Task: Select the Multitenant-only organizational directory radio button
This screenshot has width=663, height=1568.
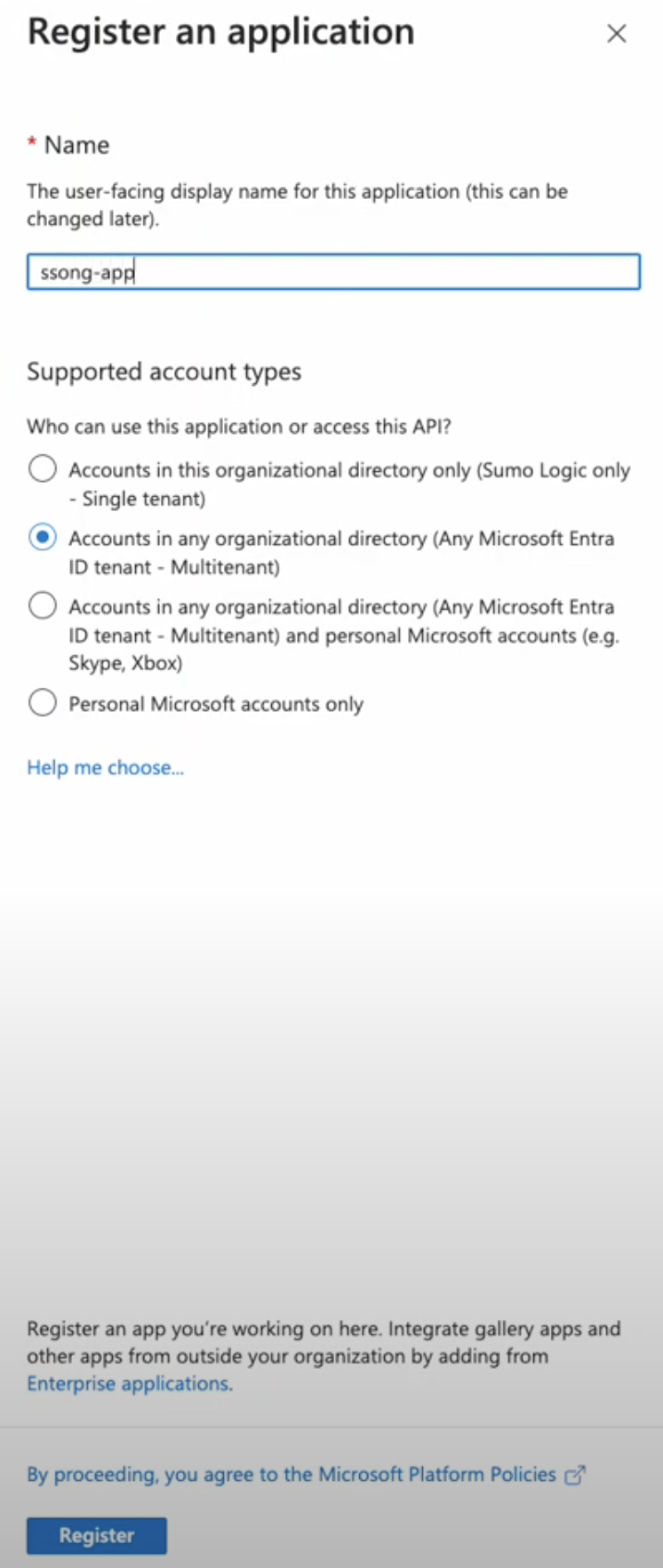Action: (x=43, y=537)
